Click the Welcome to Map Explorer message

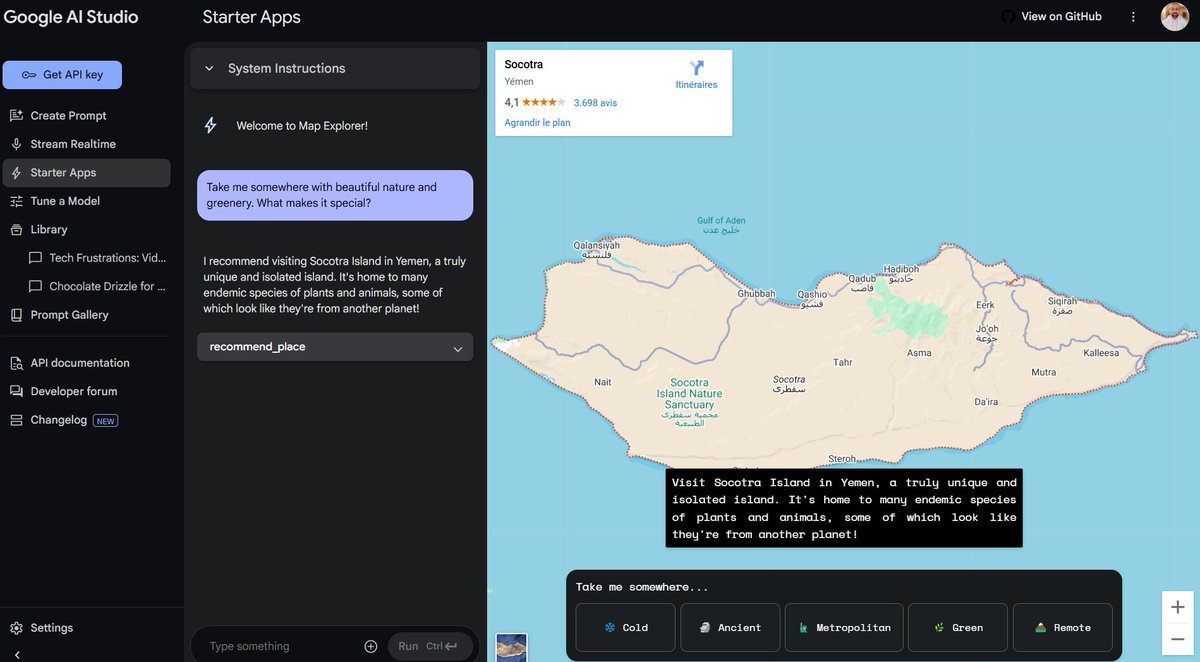pos(302,126)
